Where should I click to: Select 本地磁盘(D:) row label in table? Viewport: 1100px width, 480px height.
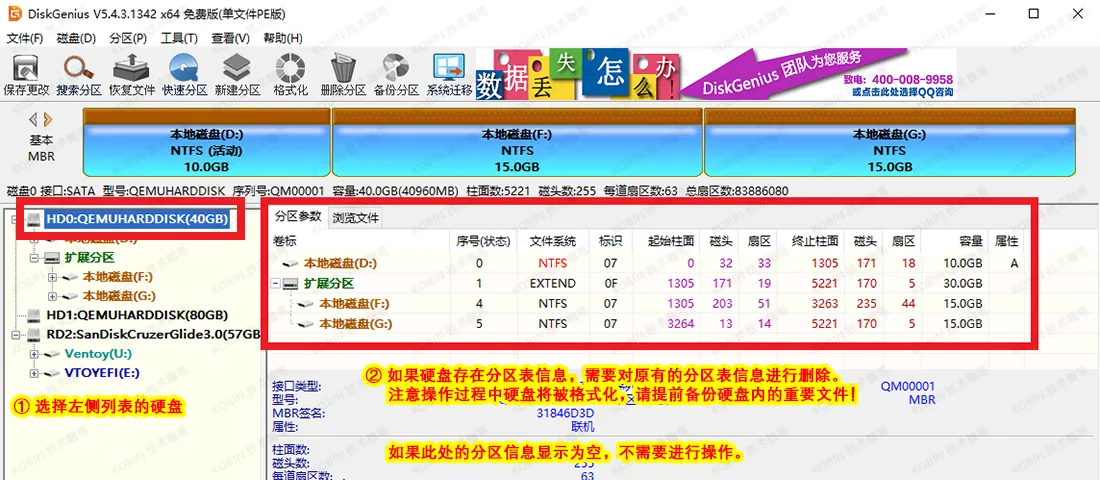tap(340, 263)
